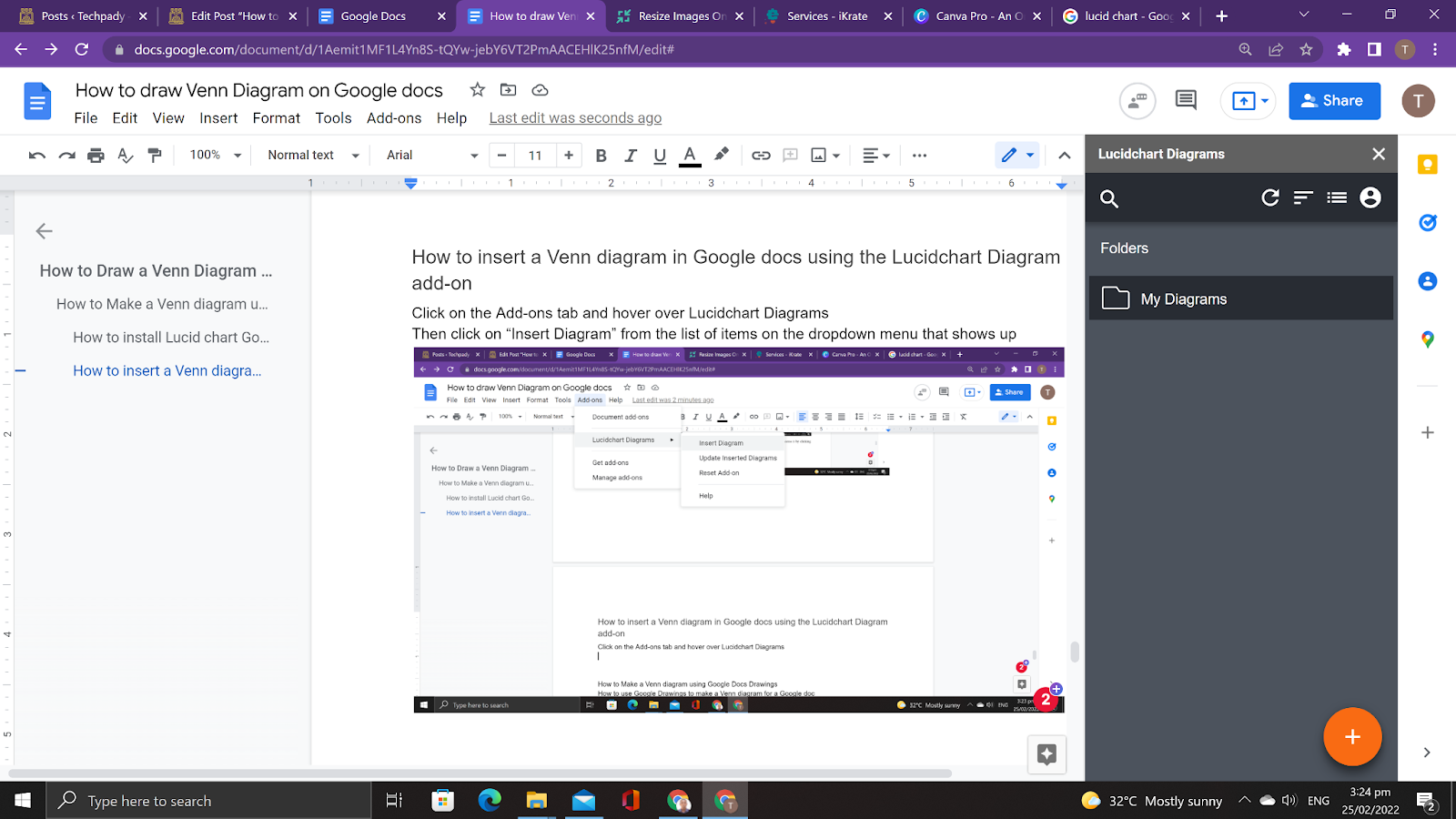Viewport: 1456px width, 819px height.
Task: Open Google Keep in the side panel
Action: [x=1427, y=165]
